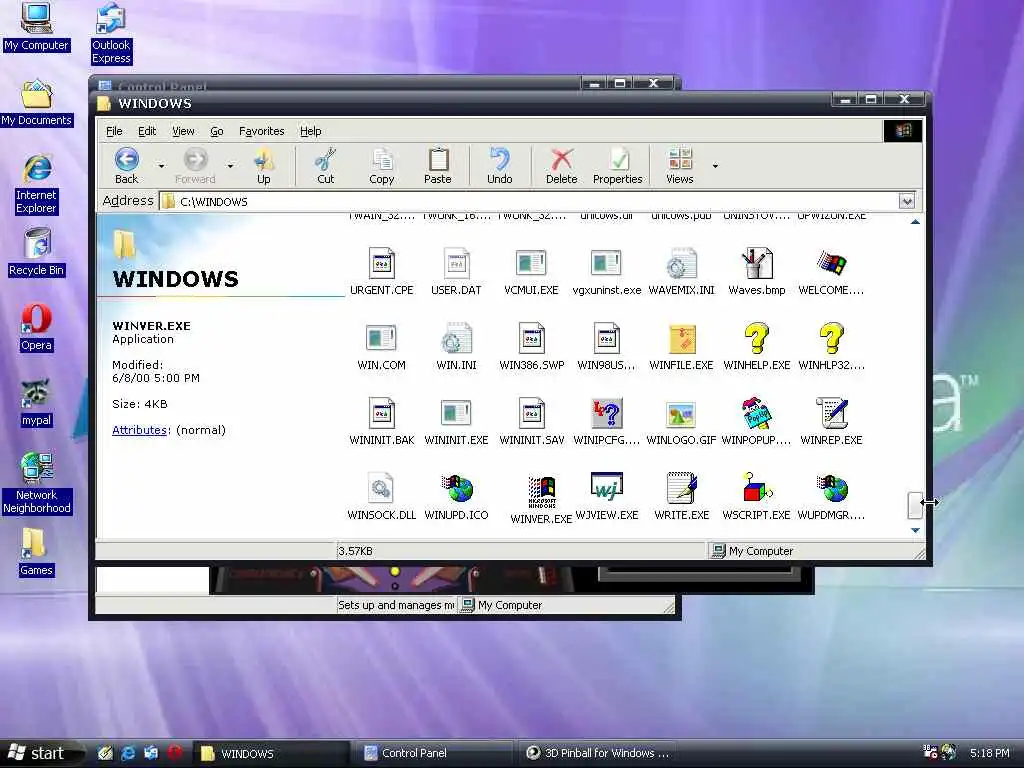Click the file list scroll up arrow
Image resolution: width=1024 pixels, height=768 pixels.
(x=915, y=222)
